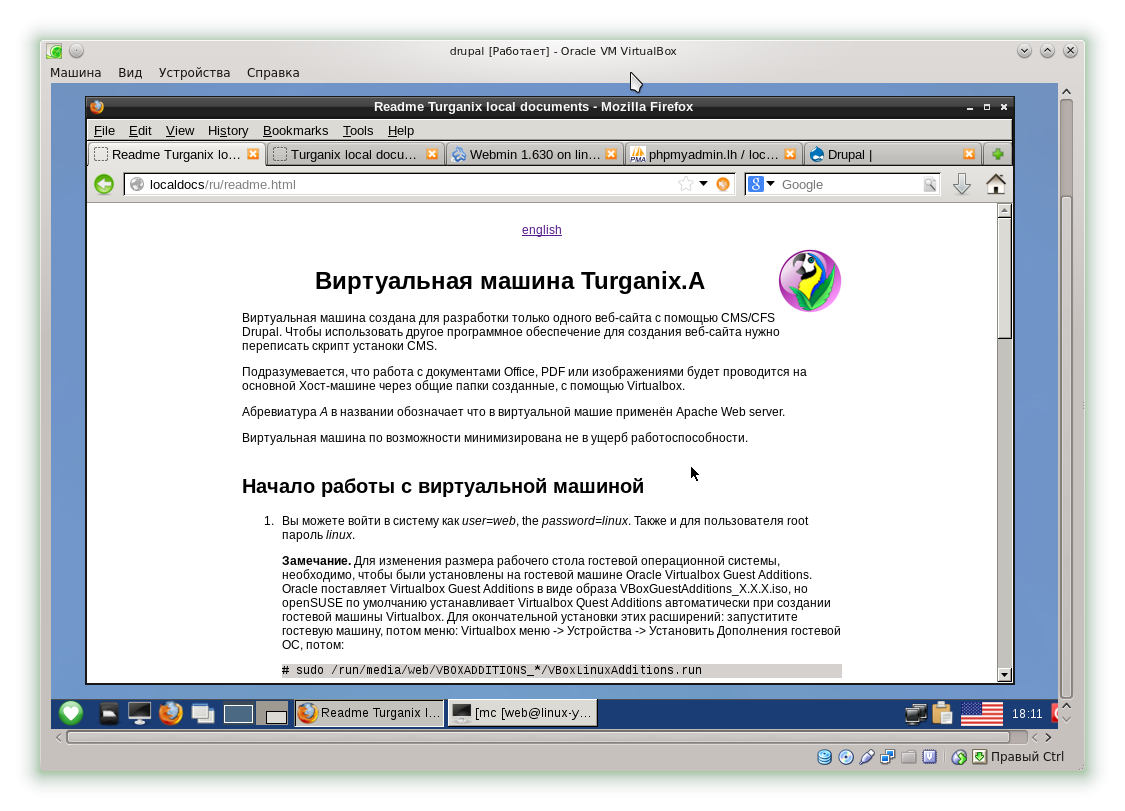
Task: Click VirtualBox USB status icon
Action: click(x=867, y=756)
